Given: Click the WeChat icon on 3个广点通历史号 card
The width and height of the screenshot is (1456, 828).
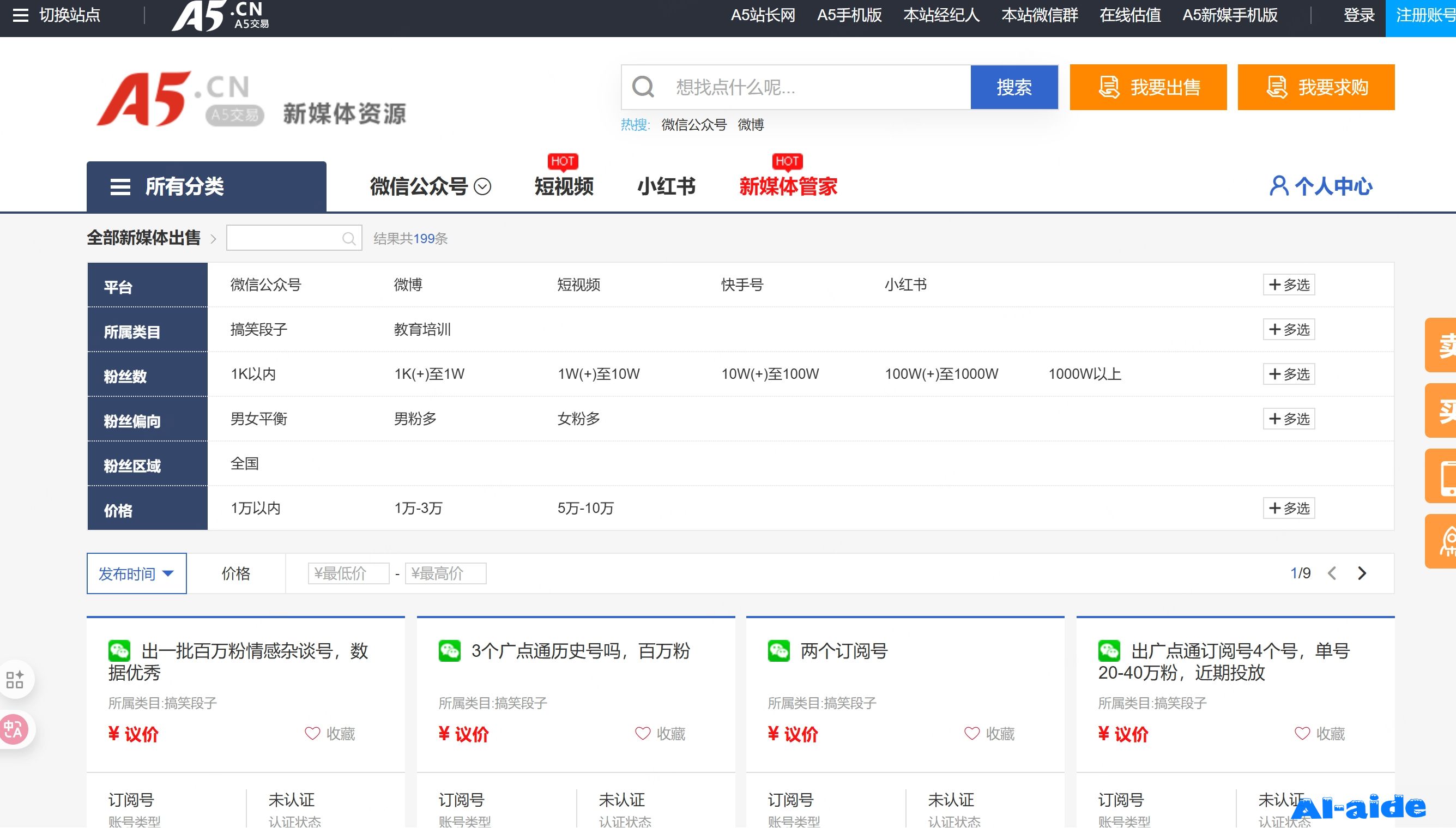Looking at the screenshot, I should [450, 651].
